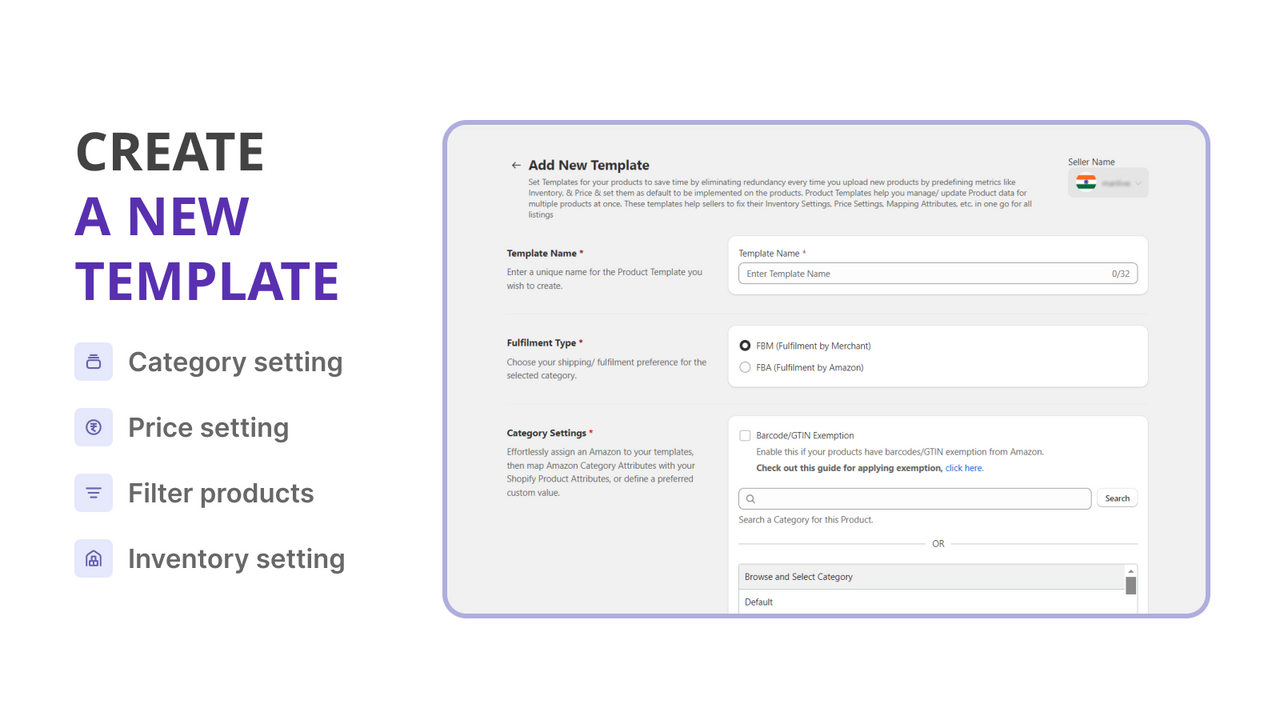Go back using the arrow beside Add New Template
The image size is (1280, 720).
pos(516,165)
